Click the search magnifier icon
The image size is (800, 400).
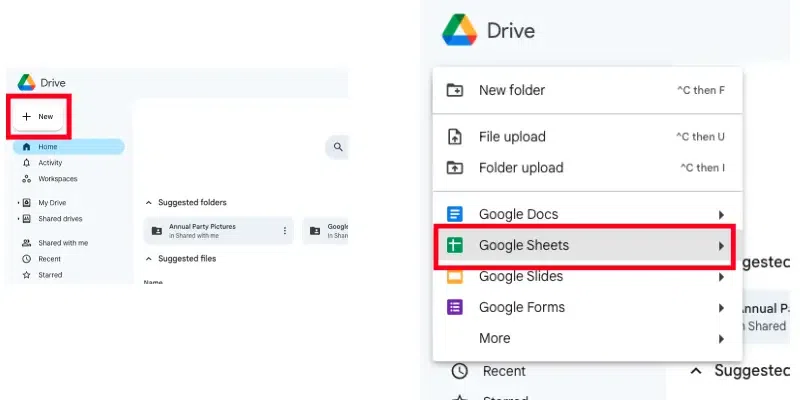click(338, 147)
